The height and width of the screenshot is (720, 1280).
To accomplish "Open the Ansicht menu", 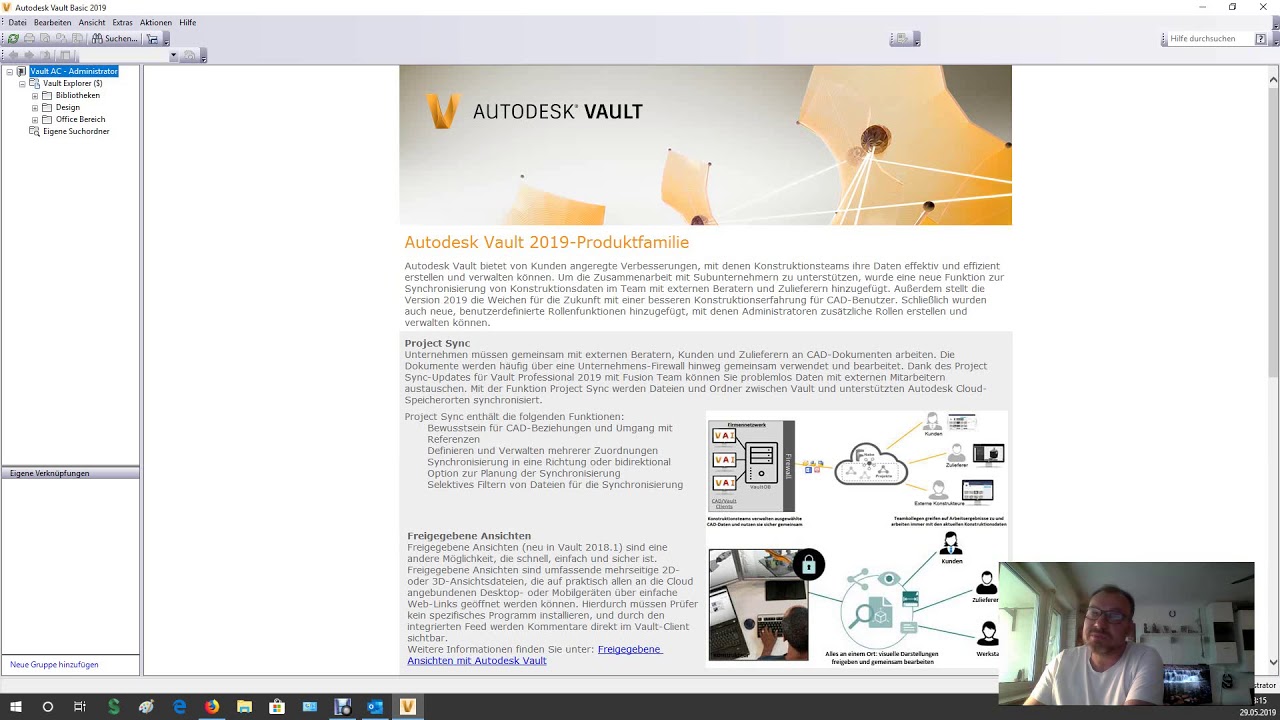I will coord(92,22).
